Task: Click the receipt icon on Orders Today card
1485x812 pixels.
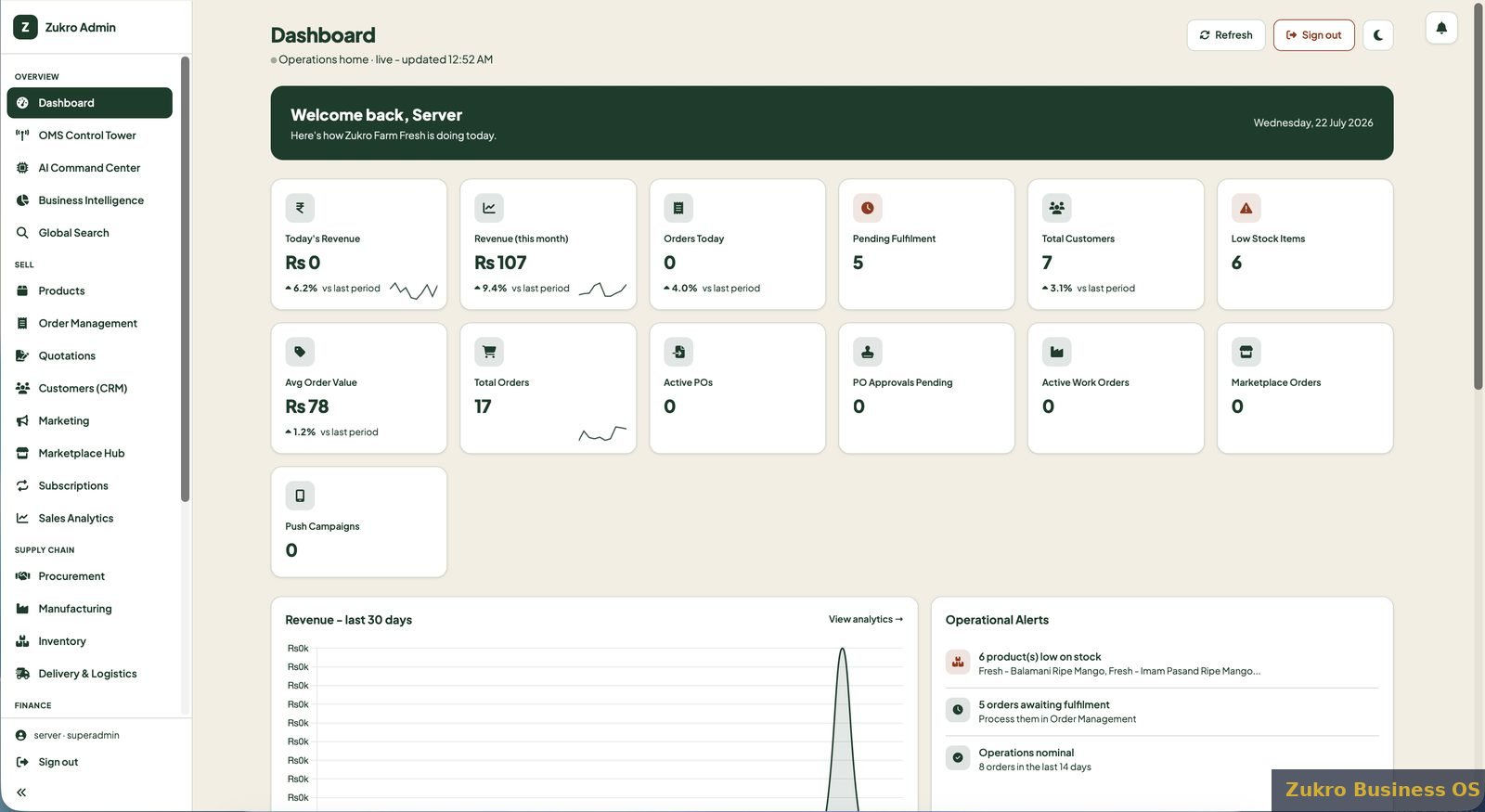Action: 678,208
